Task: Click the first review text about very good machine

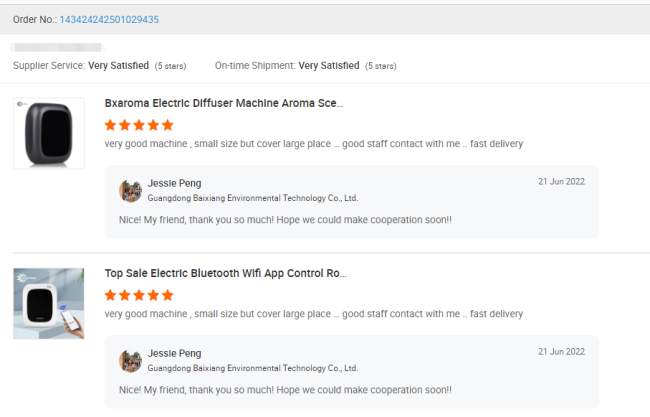Action: click(314, 144)
